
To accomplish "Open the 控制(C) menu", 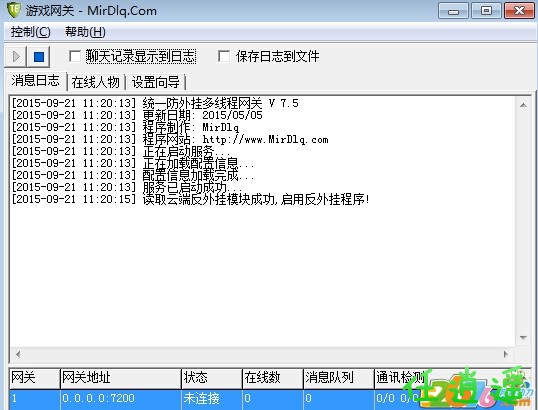I will 31,32.
